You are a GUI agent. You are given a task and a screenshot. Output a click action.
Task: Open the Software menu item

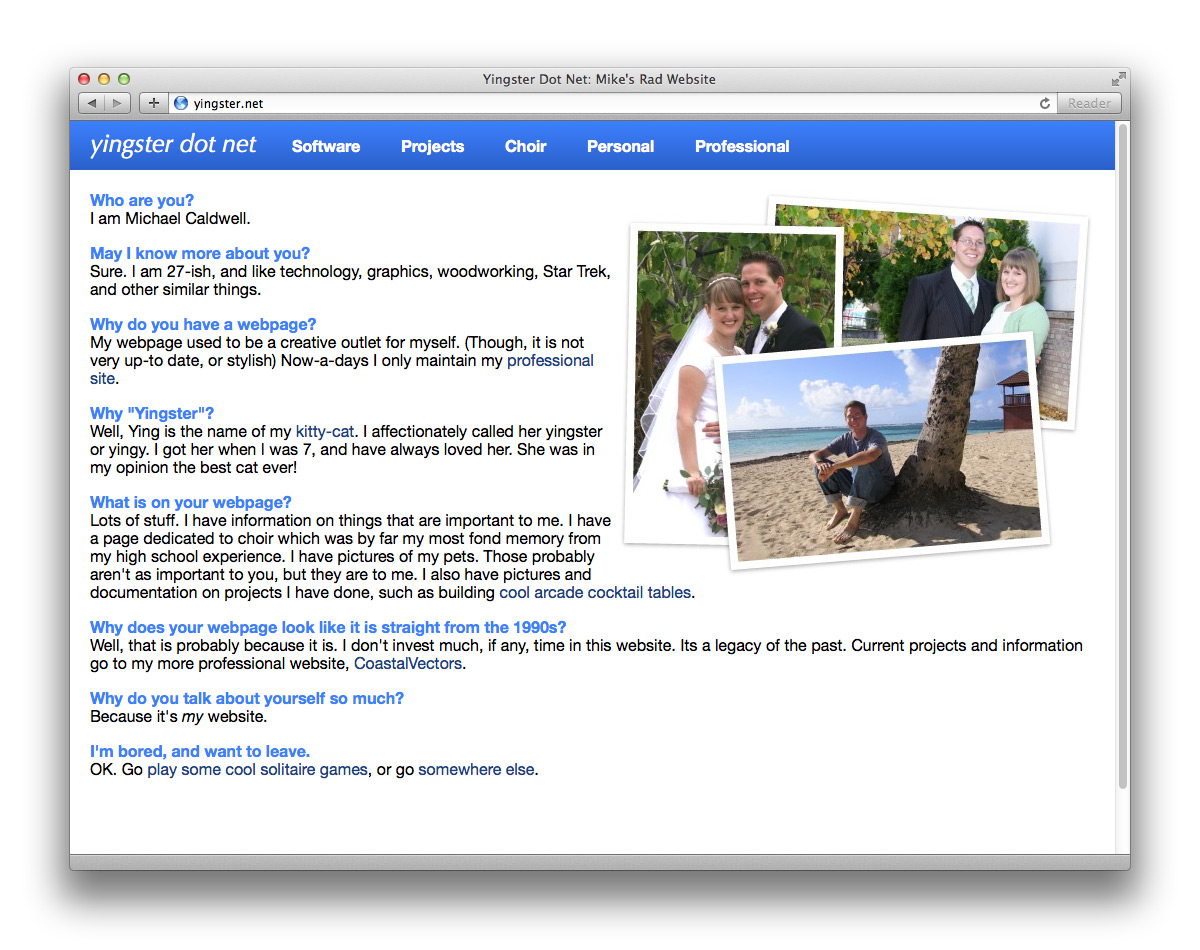[x=325, y=146]
